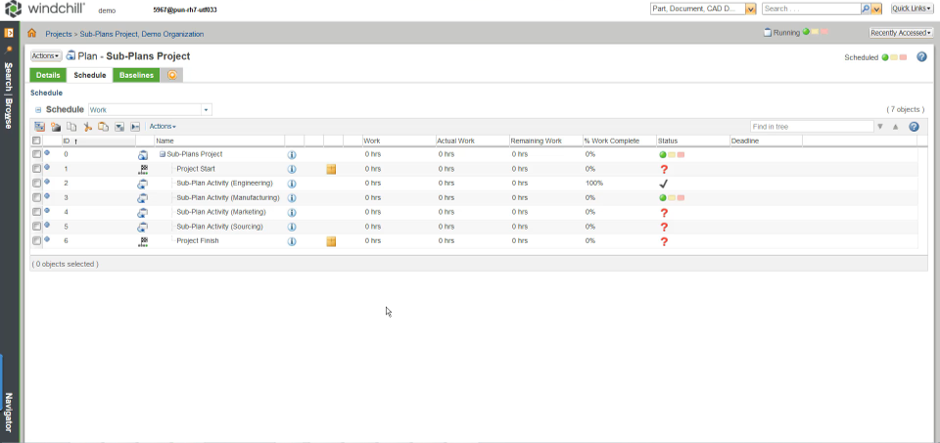940x443 pixels.
Task: Click the Find in tree field
Action: 811,127
